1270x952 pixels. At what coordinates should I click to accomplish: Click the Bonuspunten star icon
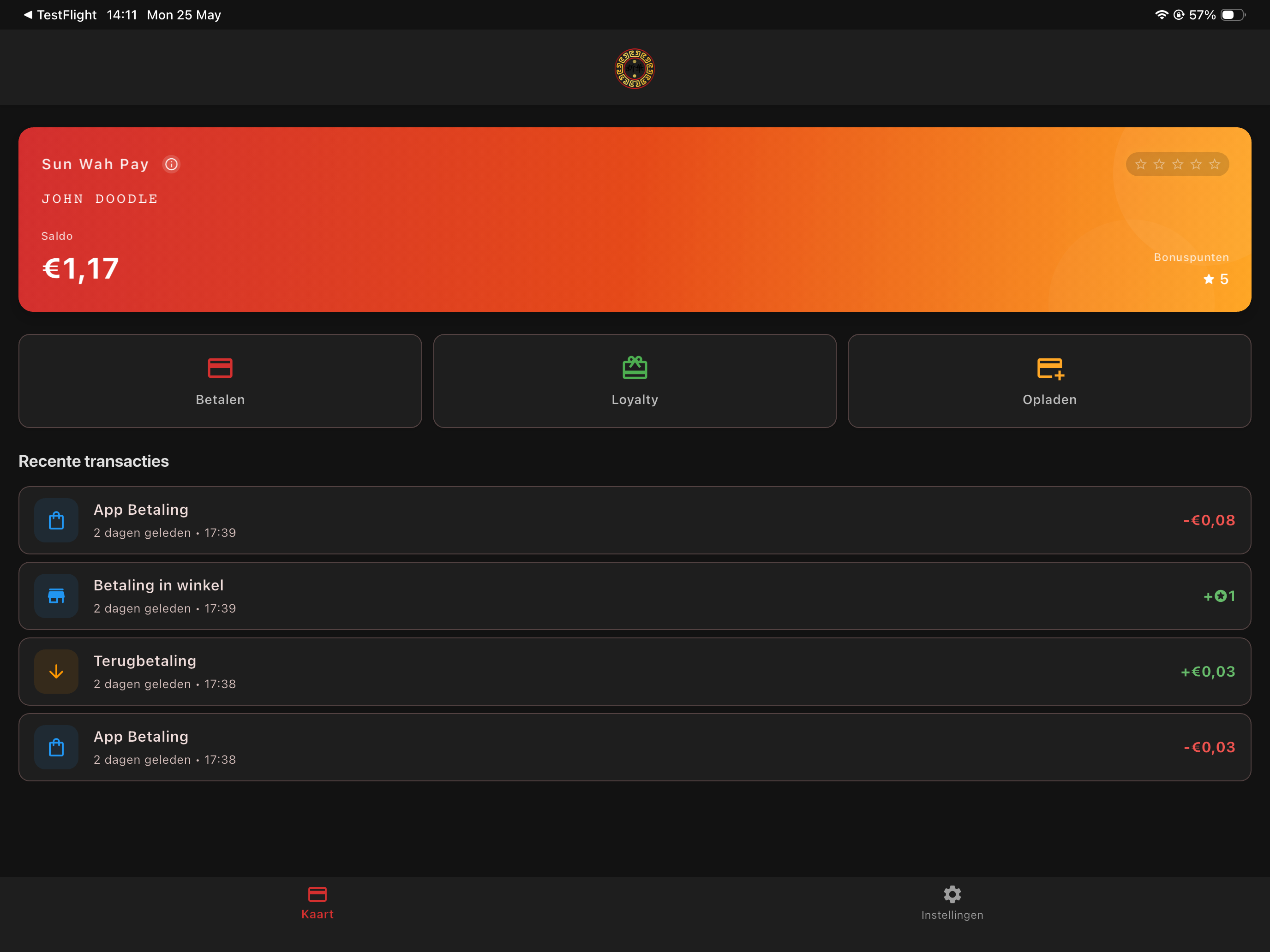pos(1209,279)
